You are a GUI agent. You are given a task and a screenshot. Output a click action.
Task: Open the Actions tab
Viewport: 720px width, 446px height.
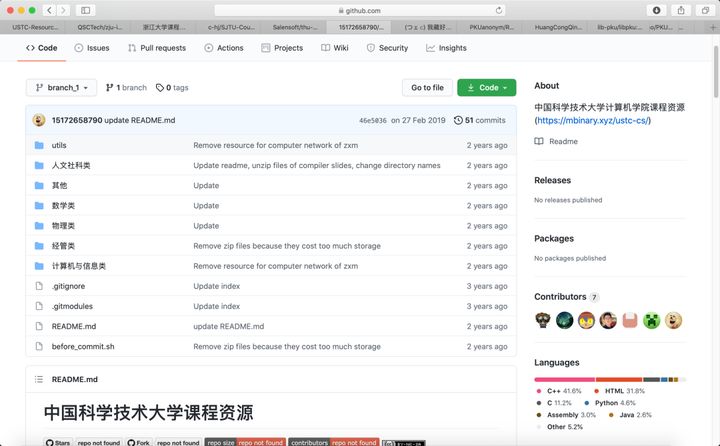pos(224,48)
